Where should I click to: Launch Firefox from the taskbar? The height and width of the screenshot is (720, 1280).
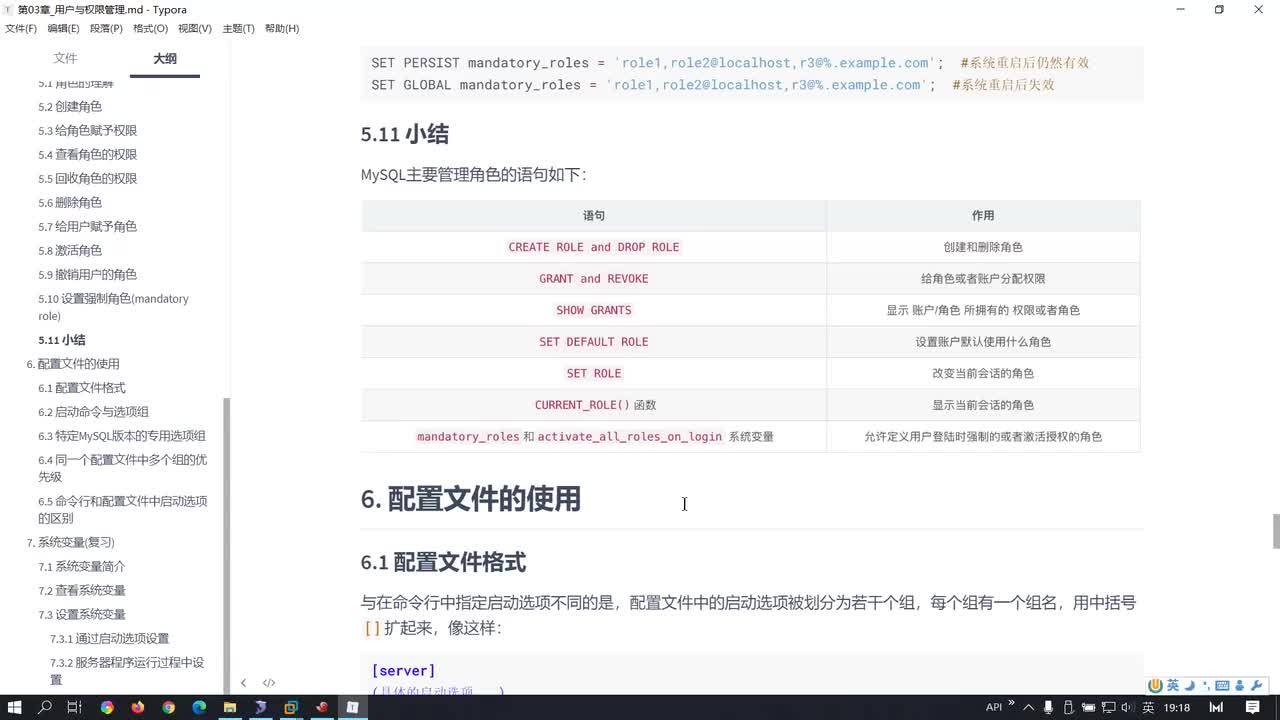(x=137, y=707)
